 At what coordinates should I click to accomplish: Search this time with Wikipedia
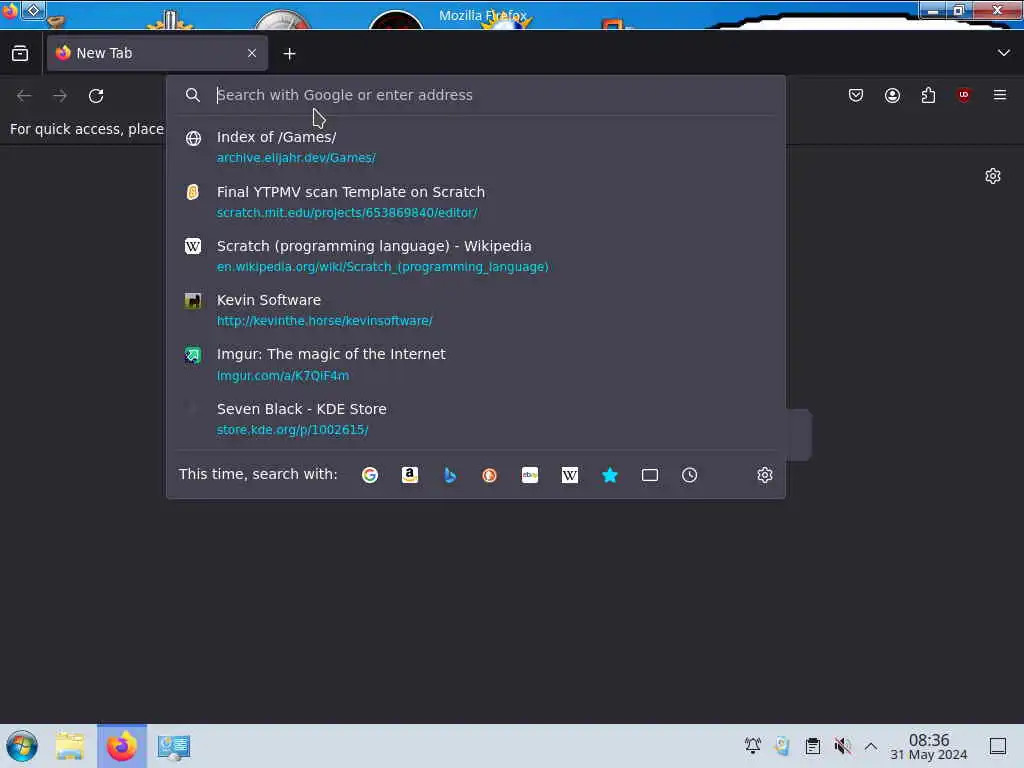tap(569, 475)
